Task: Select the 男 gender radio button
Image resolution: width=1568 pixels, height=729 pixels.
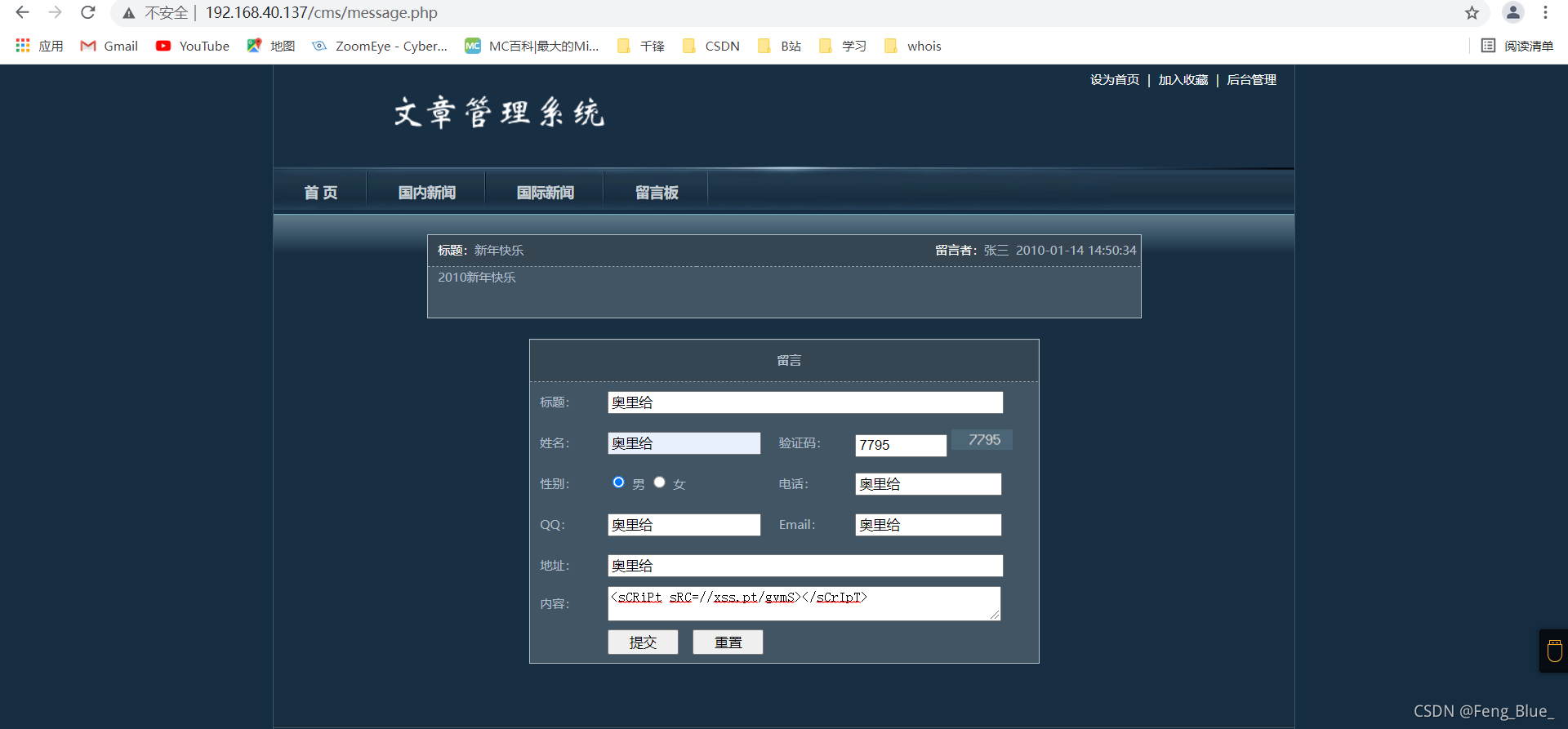Action: coord(618,482)
